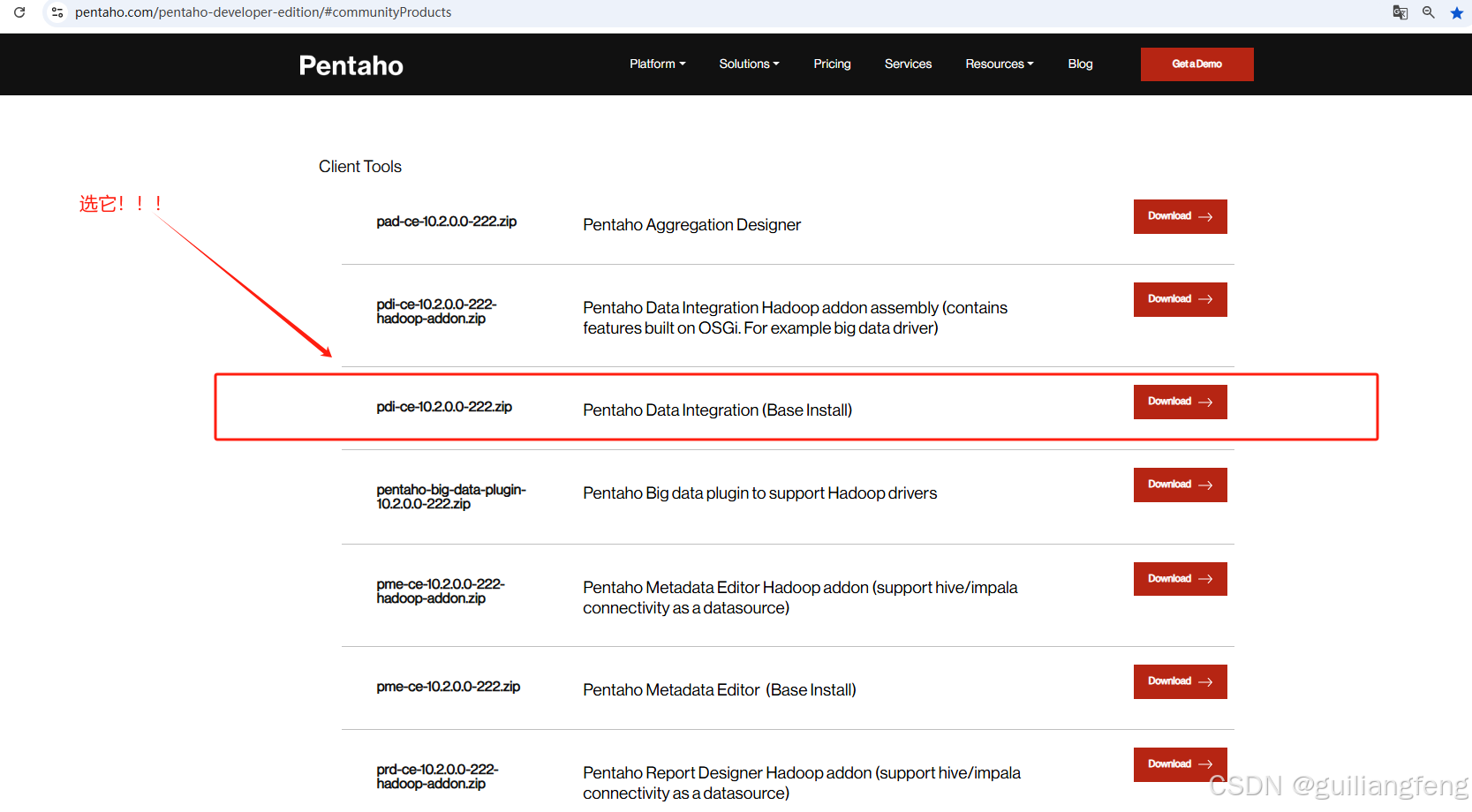
Task: Click the Get a Demo button
Action: click(x=1196, y=64)
